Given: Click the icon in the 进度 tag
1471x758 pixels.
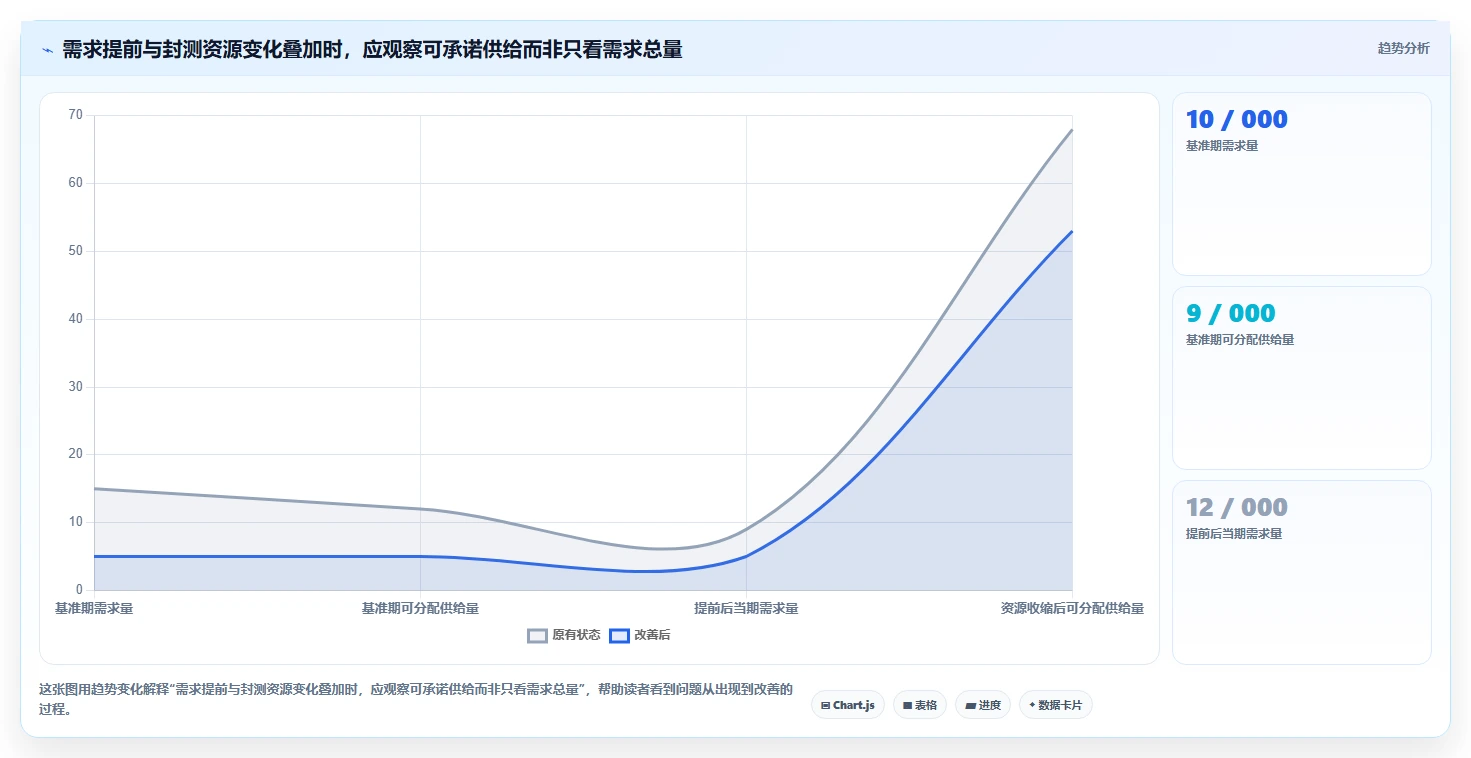Looking at the screenshot, I should (970, 706).
